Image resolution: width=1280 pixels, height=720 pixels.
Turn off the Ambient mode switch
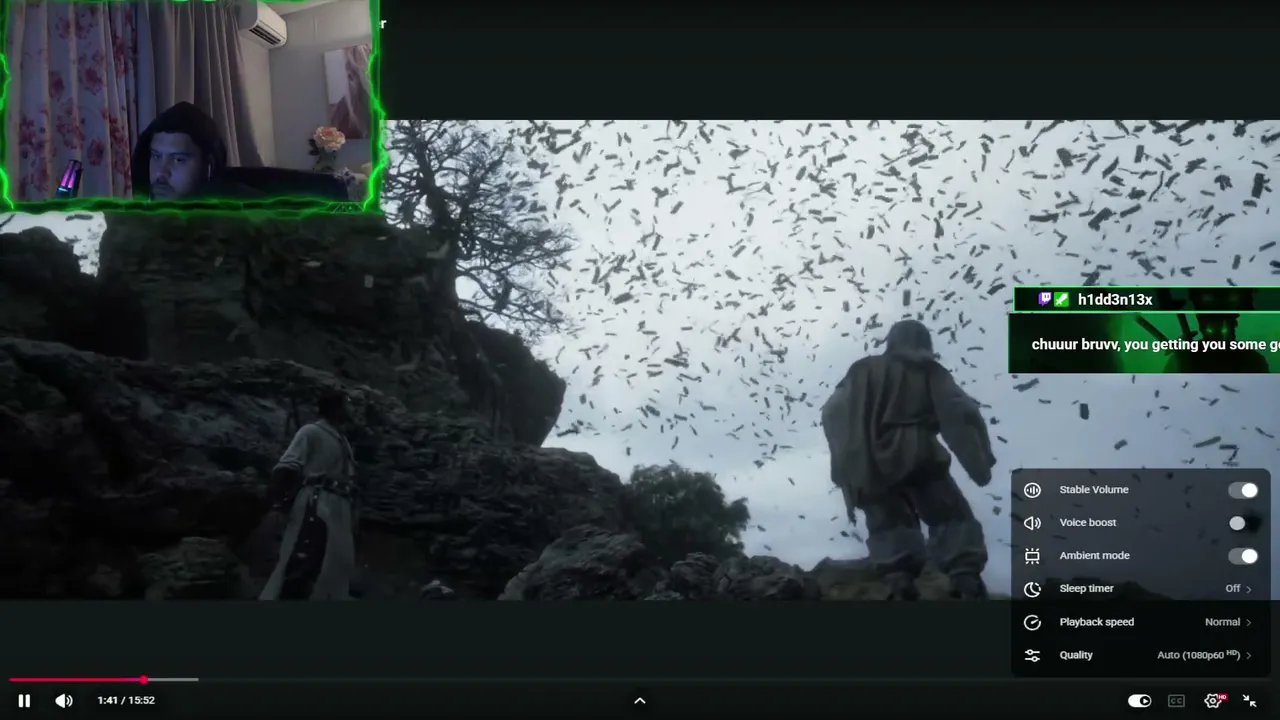pyautogui.click(x=1243, y=556)
